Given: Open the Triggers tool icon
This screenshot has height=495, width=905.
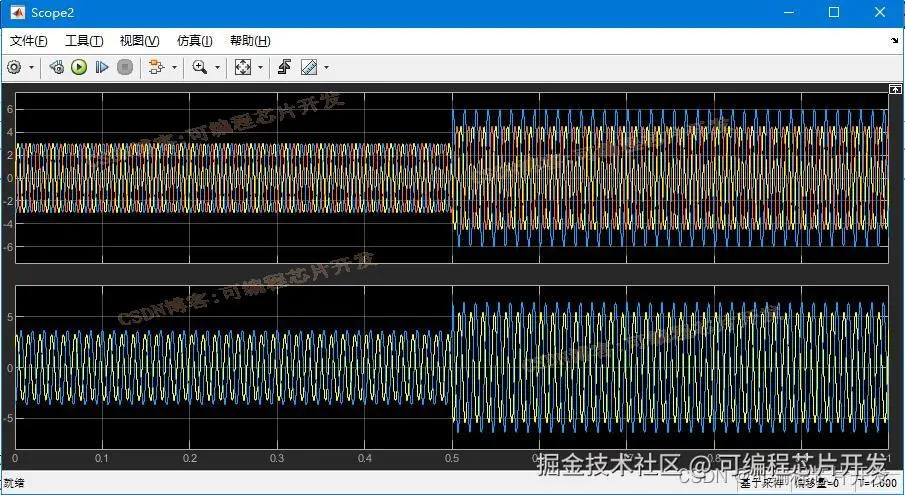Looking at the screenshot, I should [x=284, y=68].
